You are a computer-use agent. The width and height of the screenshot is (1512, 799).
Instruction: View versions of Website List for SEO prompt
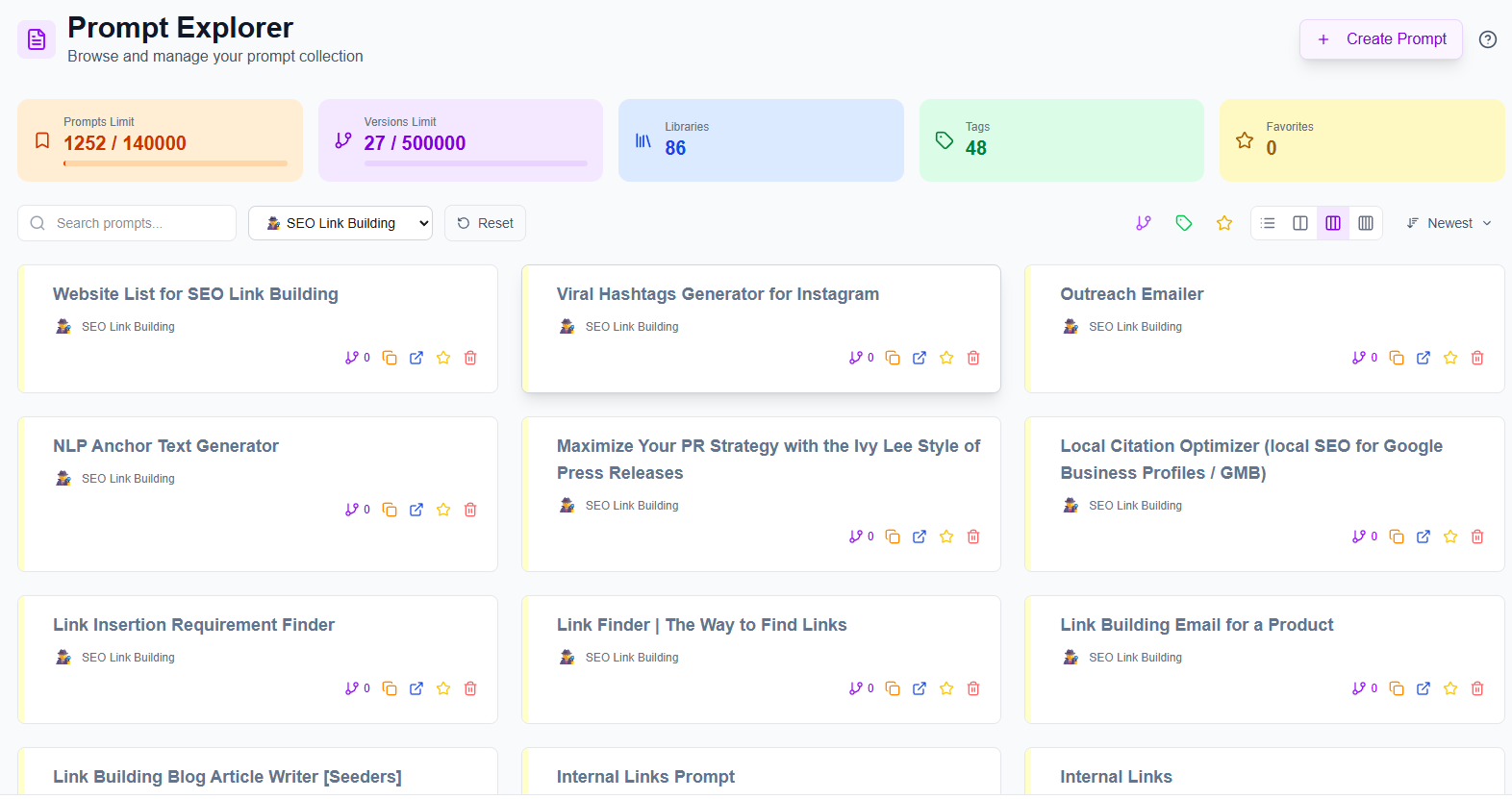[357, 358]
